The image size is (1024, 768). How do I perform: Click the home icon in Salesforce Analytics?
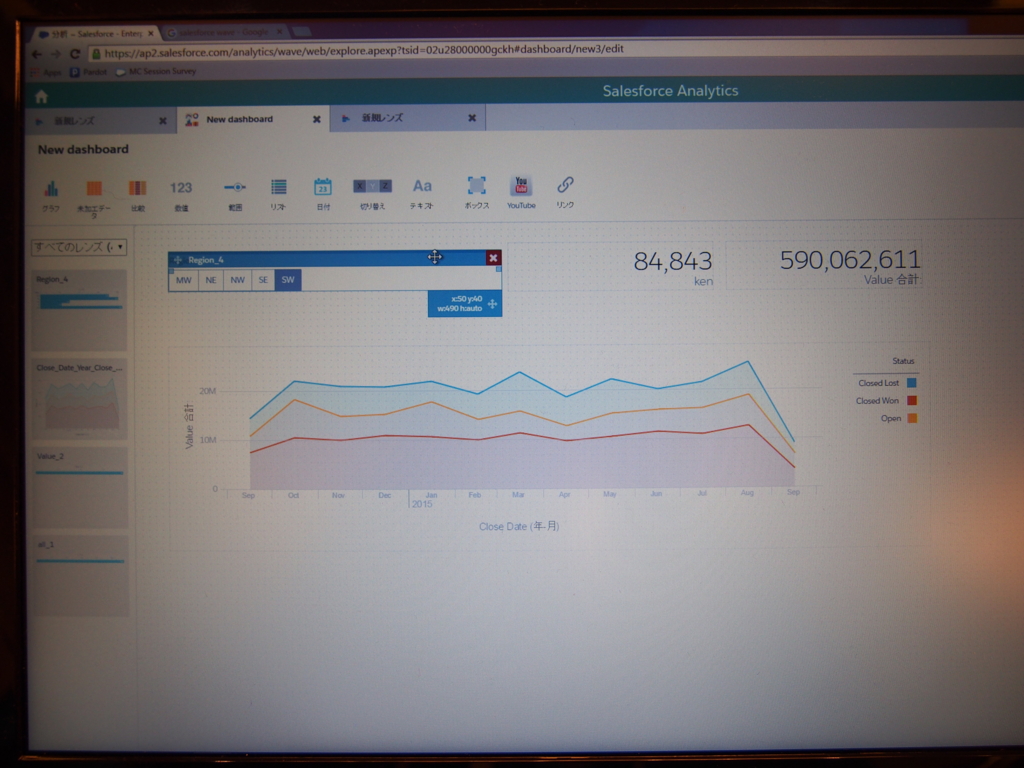pyautogui.click(x=42, y=97)
